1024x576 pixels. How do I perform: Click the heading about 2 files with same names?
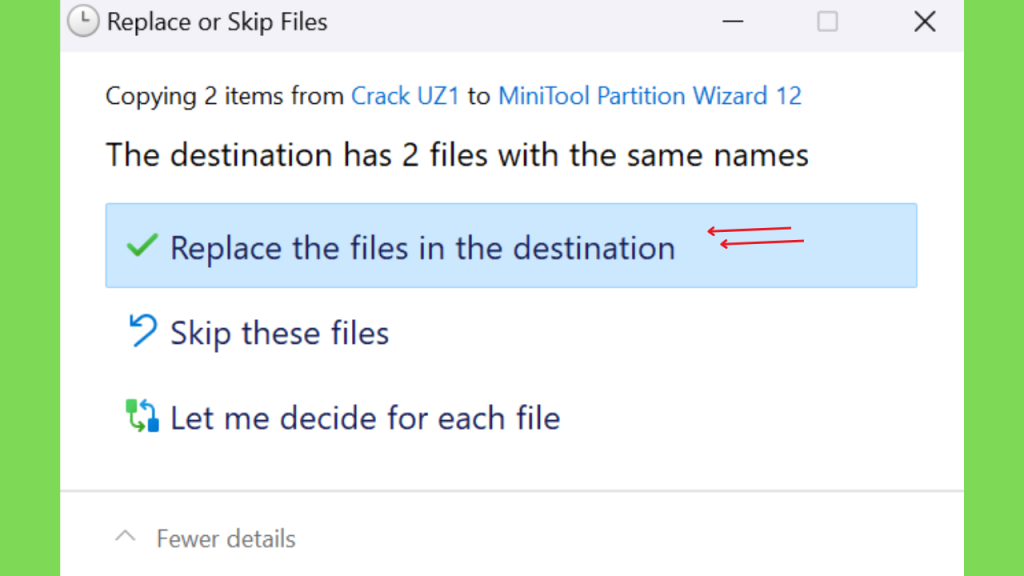click(x=457, y=155)
